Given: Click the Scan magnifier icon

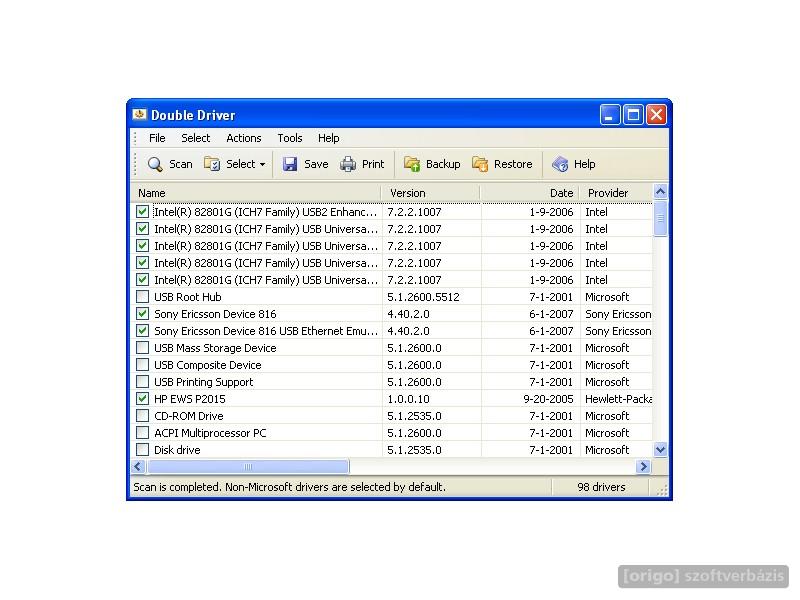Looking at the screenshot, I should 155,164.
